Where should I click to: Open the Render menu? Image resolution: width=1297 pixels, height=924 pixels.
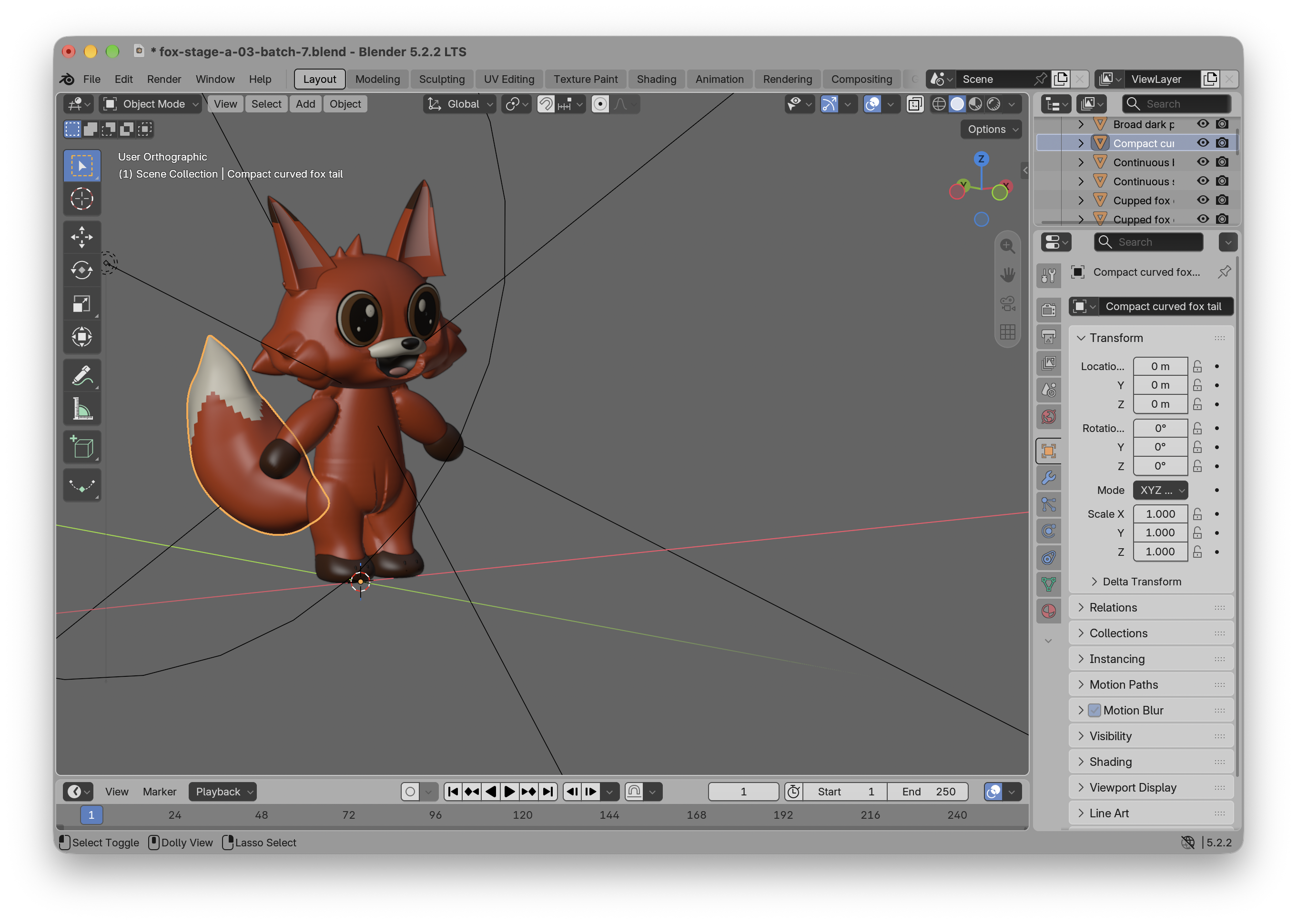164,79
